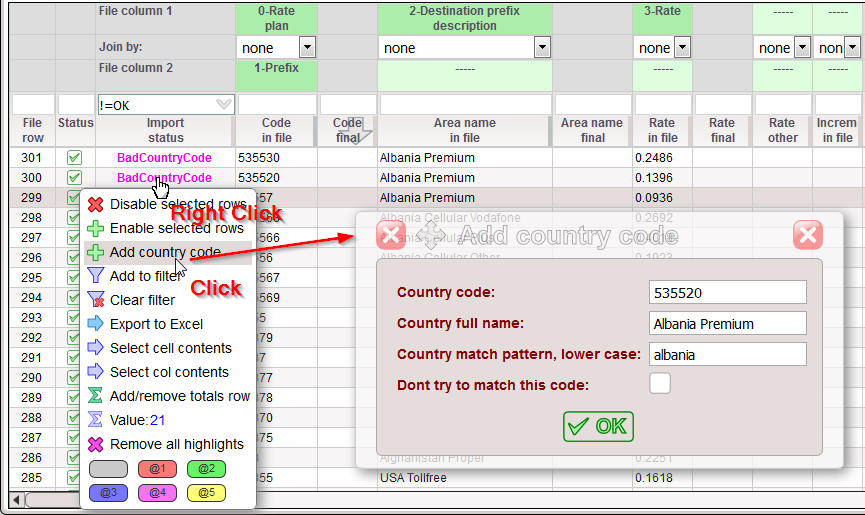
Task: Toggle Status checkbox for file row 299
Action: click(73, 197)
